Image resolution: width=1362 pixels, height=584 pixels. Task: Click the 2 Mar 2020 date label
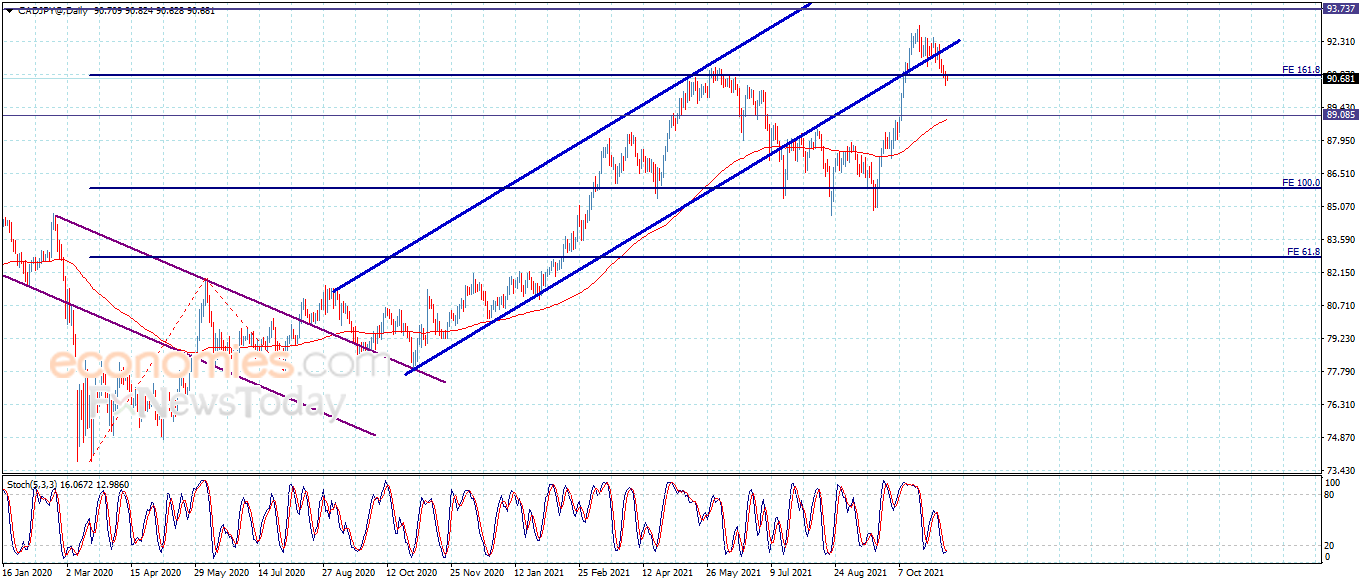[89, 573]
